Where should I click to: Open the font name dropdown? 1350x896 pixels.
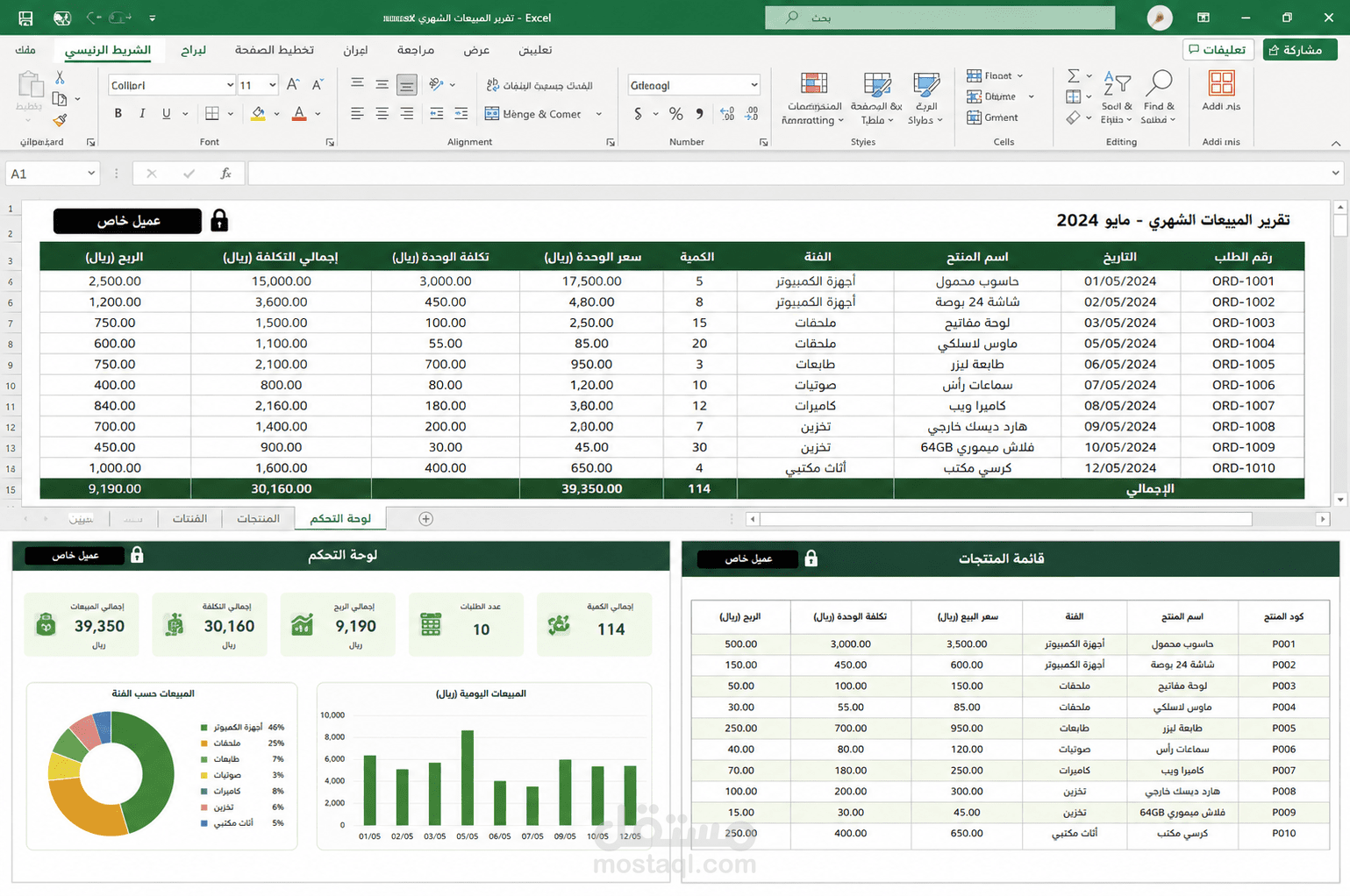[x=230, y=85]
